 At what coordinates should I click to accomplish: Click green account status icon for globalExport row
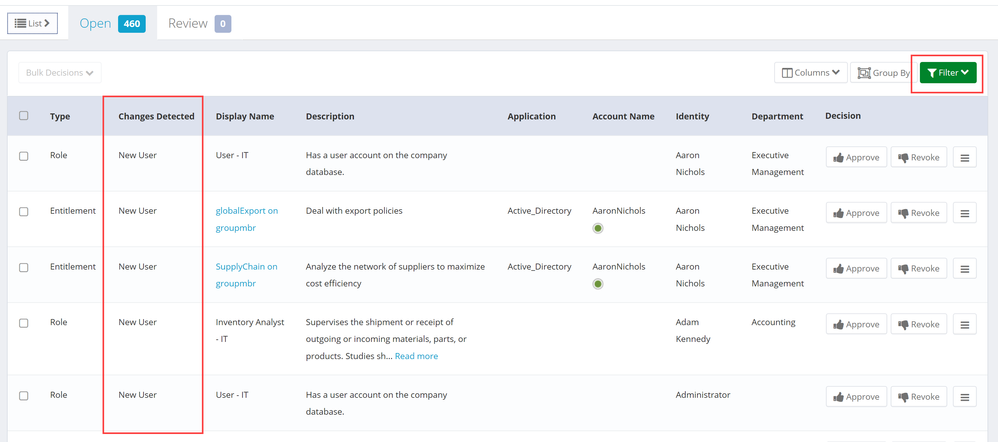coord(598,229)
